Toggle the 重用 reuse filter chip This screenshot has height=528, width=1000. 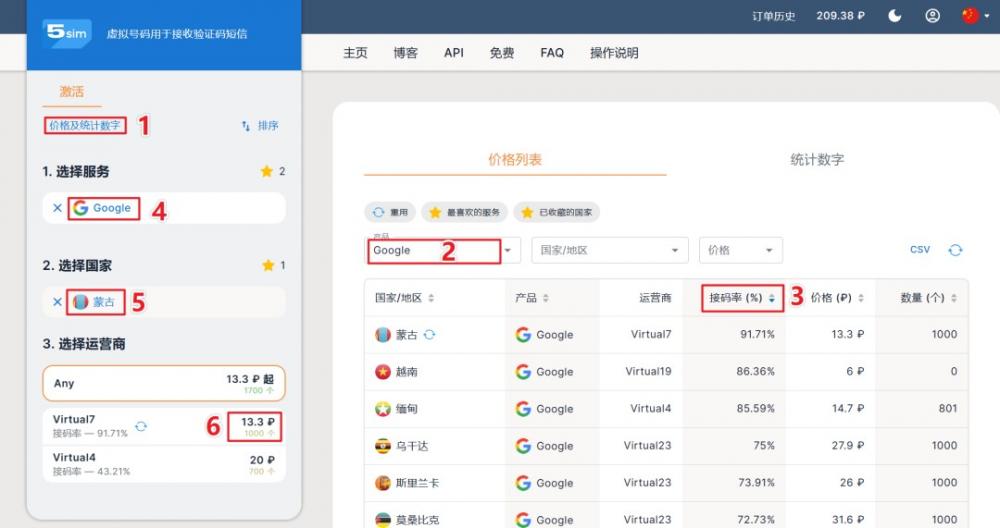point(390,212)
